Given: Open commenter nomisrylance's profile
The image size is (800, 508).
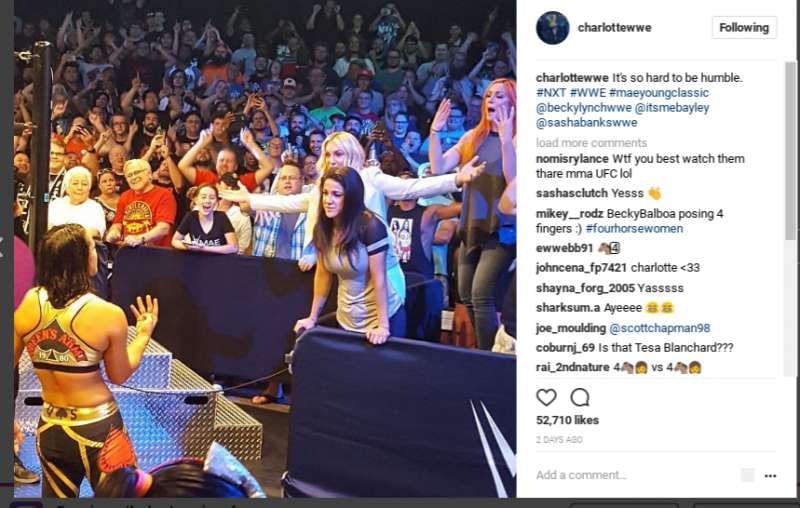Looking at the screenshot, I should pyautogui.click(x=572, y=159).
